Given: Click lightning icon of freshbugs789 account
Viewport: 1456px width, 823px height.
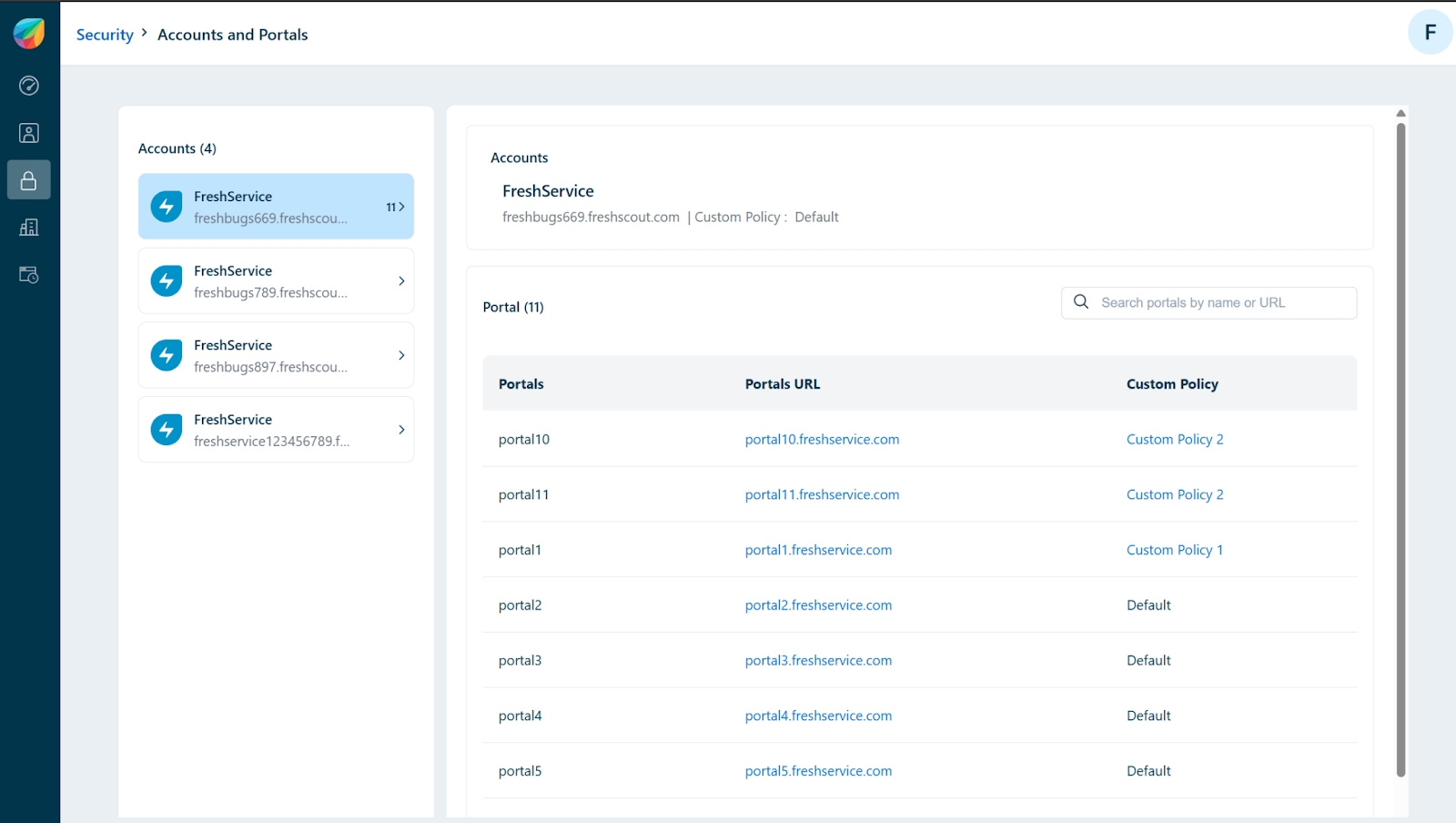Looking at the screenshot, I should (x=167, y=281).
